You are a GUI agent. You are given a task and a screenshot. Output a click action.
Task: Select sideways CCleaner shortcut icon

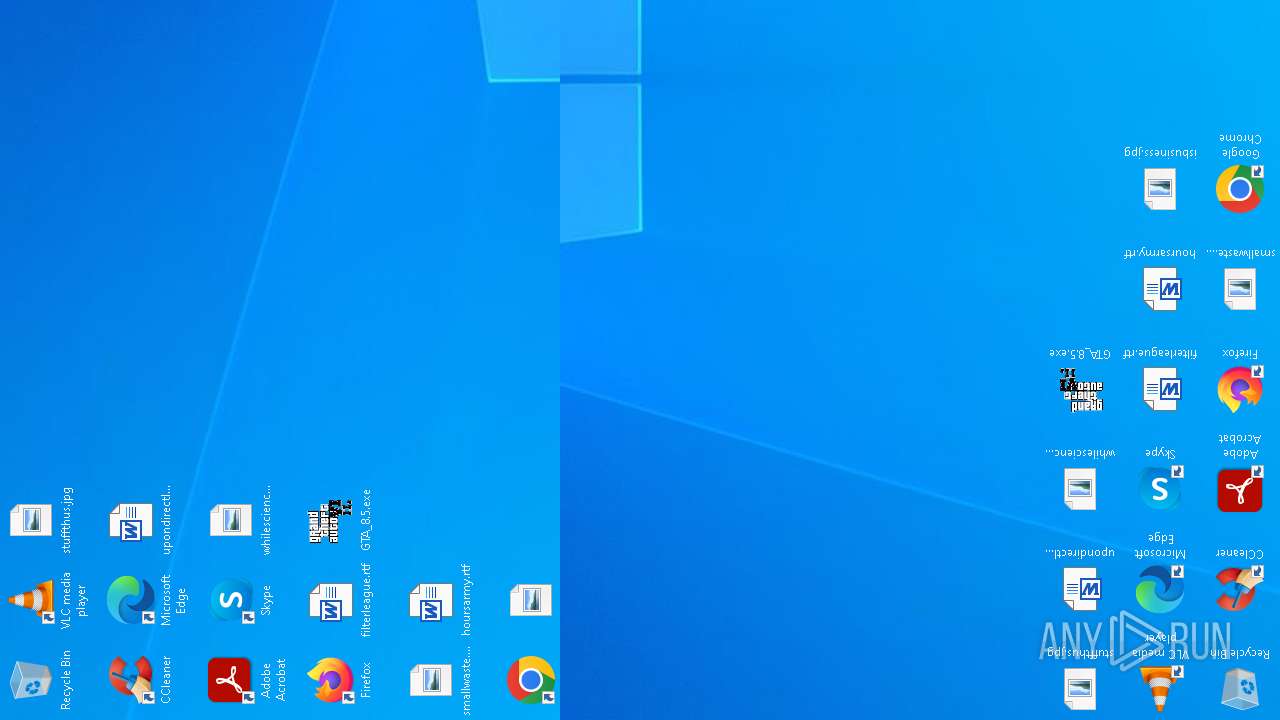pos(131,680)
